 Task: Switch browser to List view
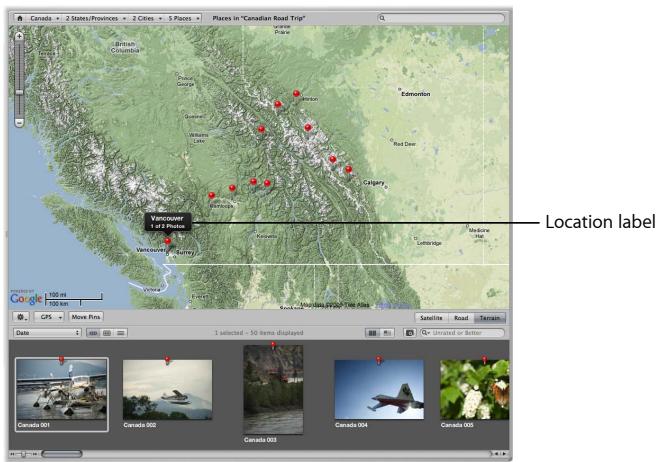pyautogui.click(x=121, y=333)
